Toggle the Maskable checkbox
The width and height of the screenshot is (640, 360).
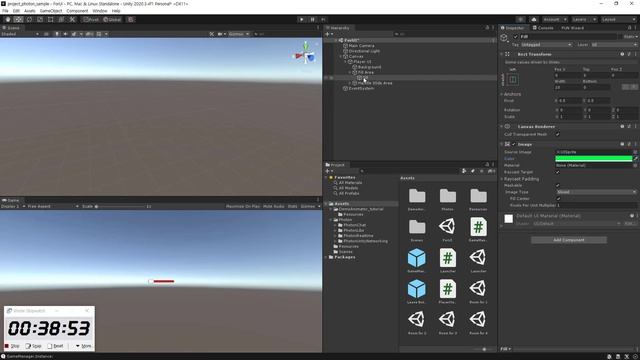tap(558, 185)
